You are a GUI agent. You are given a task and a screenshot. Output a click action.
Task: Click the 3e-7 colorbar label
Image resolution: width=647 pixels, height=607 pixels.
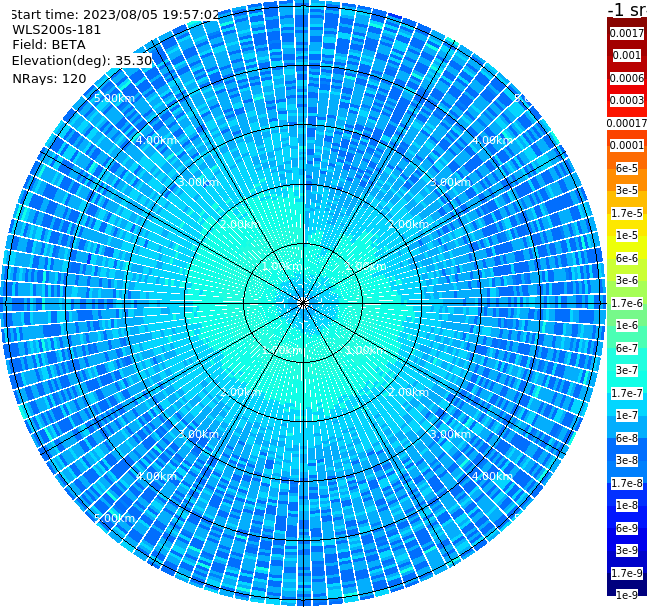click(x=627, y=370)
